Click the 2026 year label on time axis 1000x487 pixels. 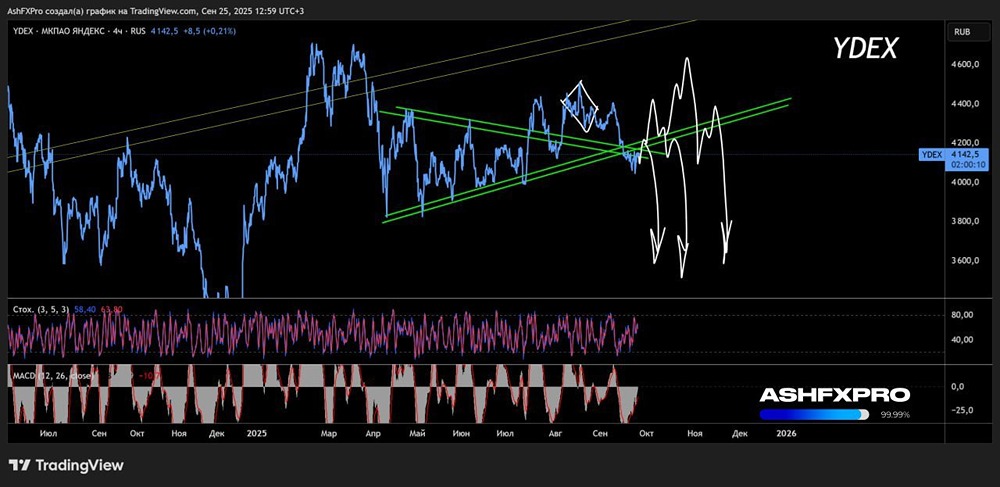click(x=786, y=433)
